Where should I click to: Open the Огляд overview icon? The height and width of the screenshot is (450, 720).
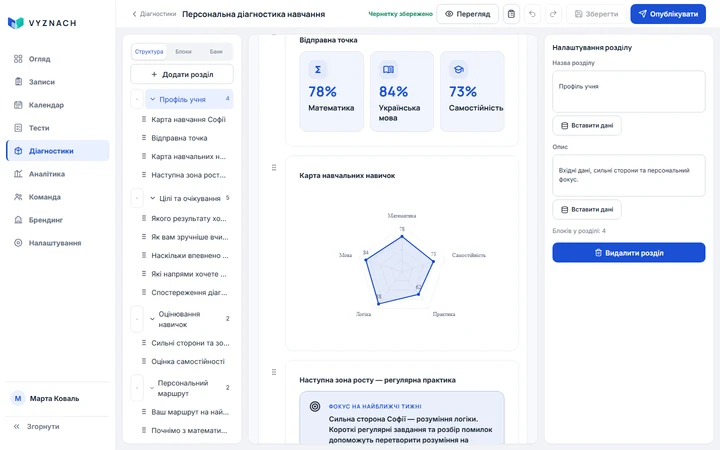point(18,59)
